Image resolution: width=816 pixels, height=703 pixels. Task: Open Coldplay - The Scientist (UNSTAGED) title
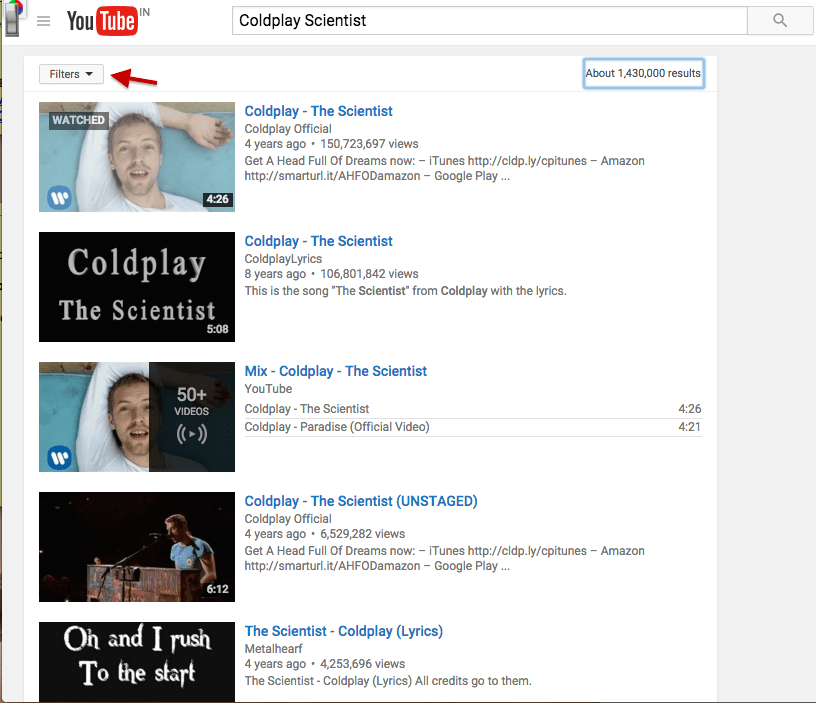click(361, 501)
